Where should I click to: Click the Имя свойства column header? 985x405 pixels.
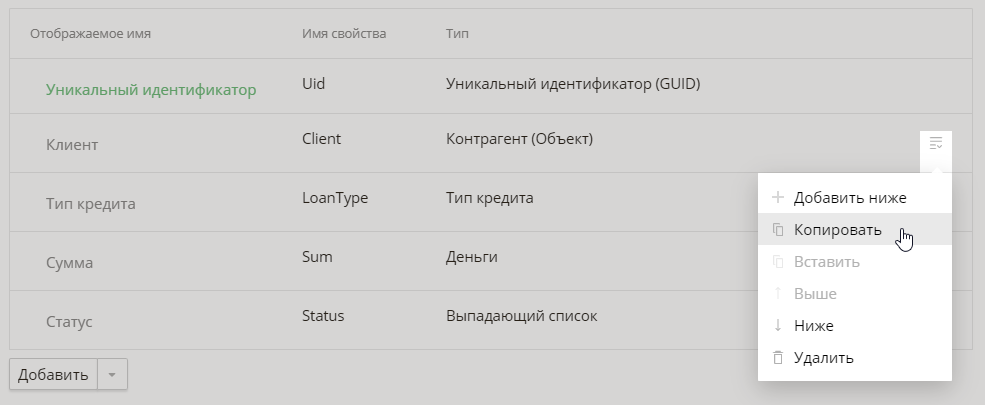(x=344, y=33)
